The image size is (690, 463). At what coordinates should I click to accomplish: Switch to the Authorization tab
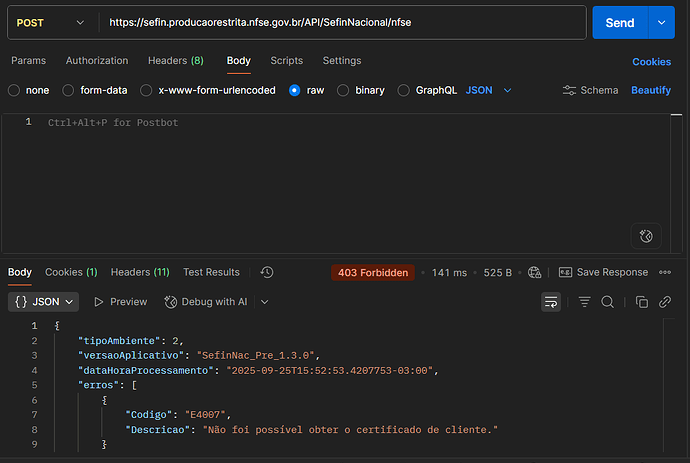click(97, 61)
